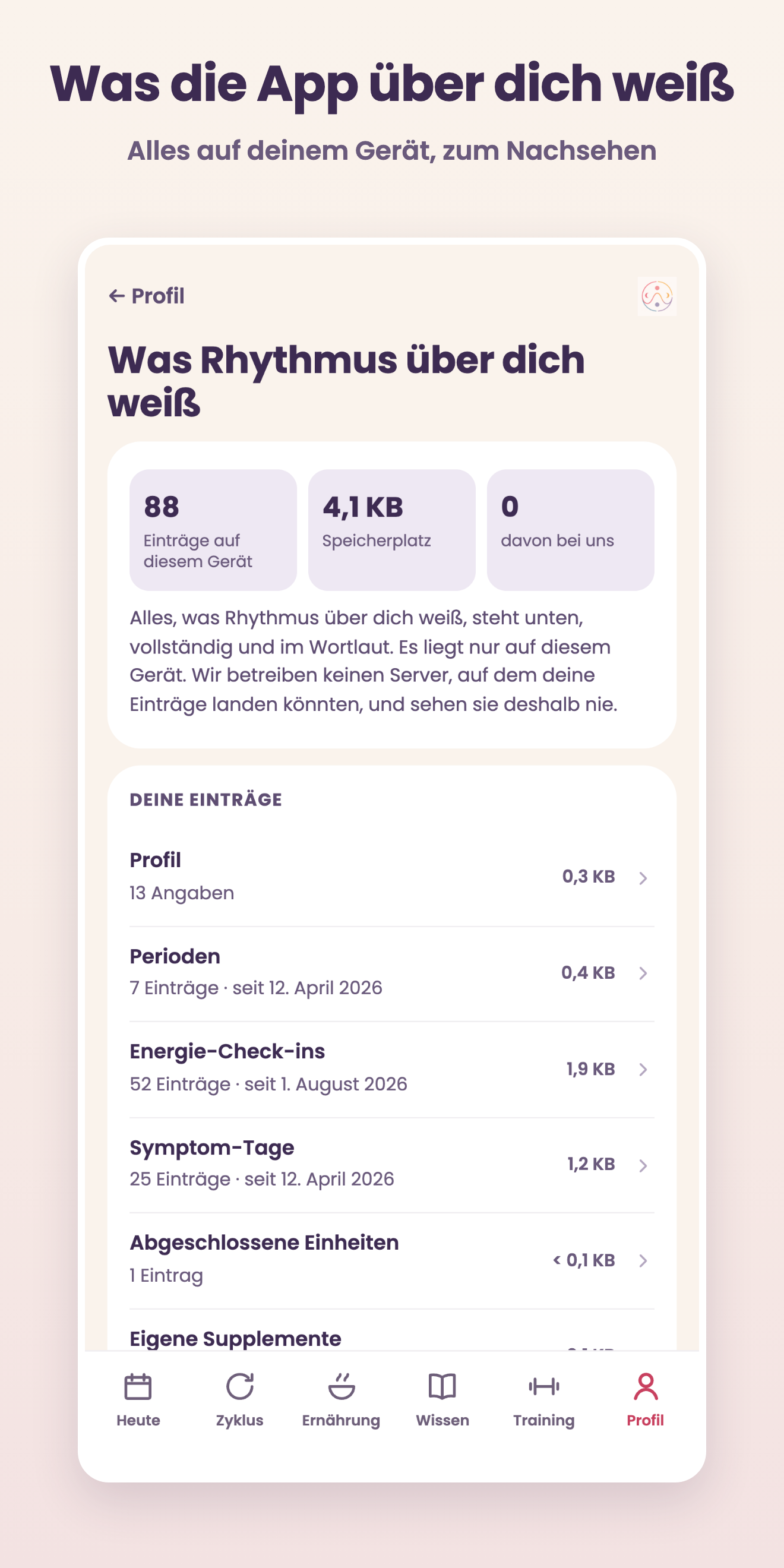Expand the Abgeschlossene Einheiten chevron
This screenshot has width=784, height=1568.
(x=643, y=1260)
